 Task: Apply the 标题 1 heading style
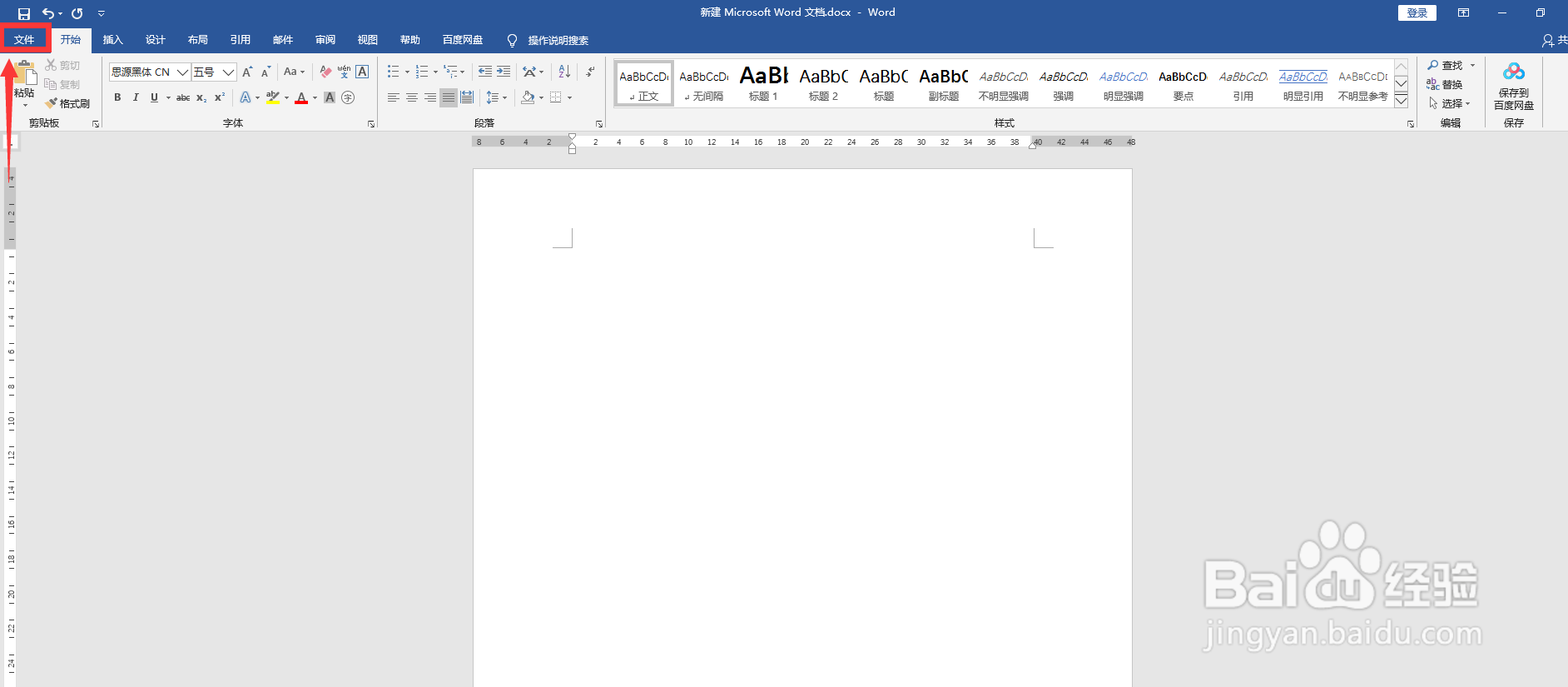[763, 83]
